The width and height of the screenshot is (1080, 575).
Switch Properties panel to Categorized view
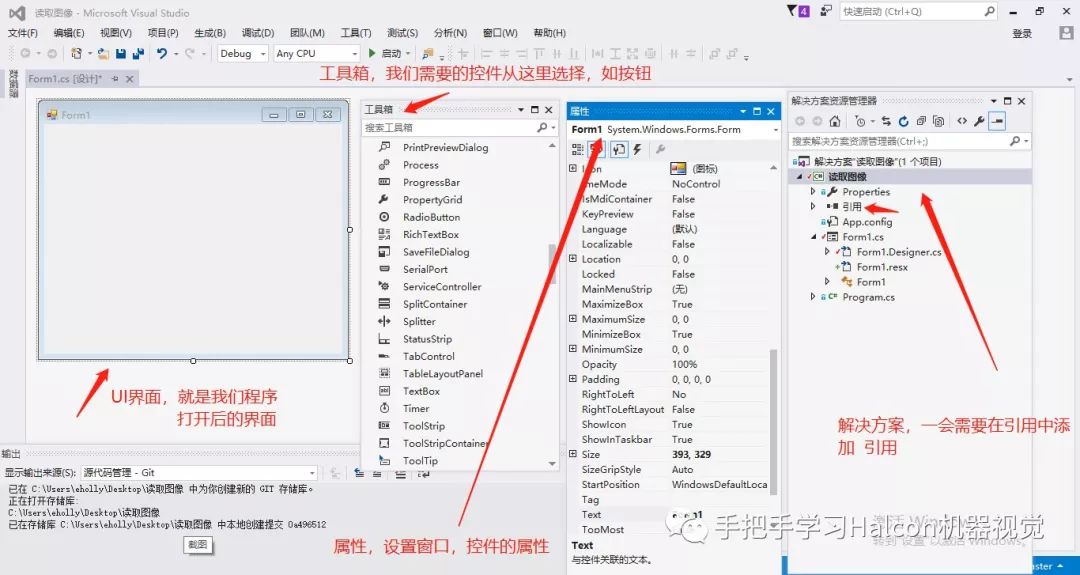(578, 149)
